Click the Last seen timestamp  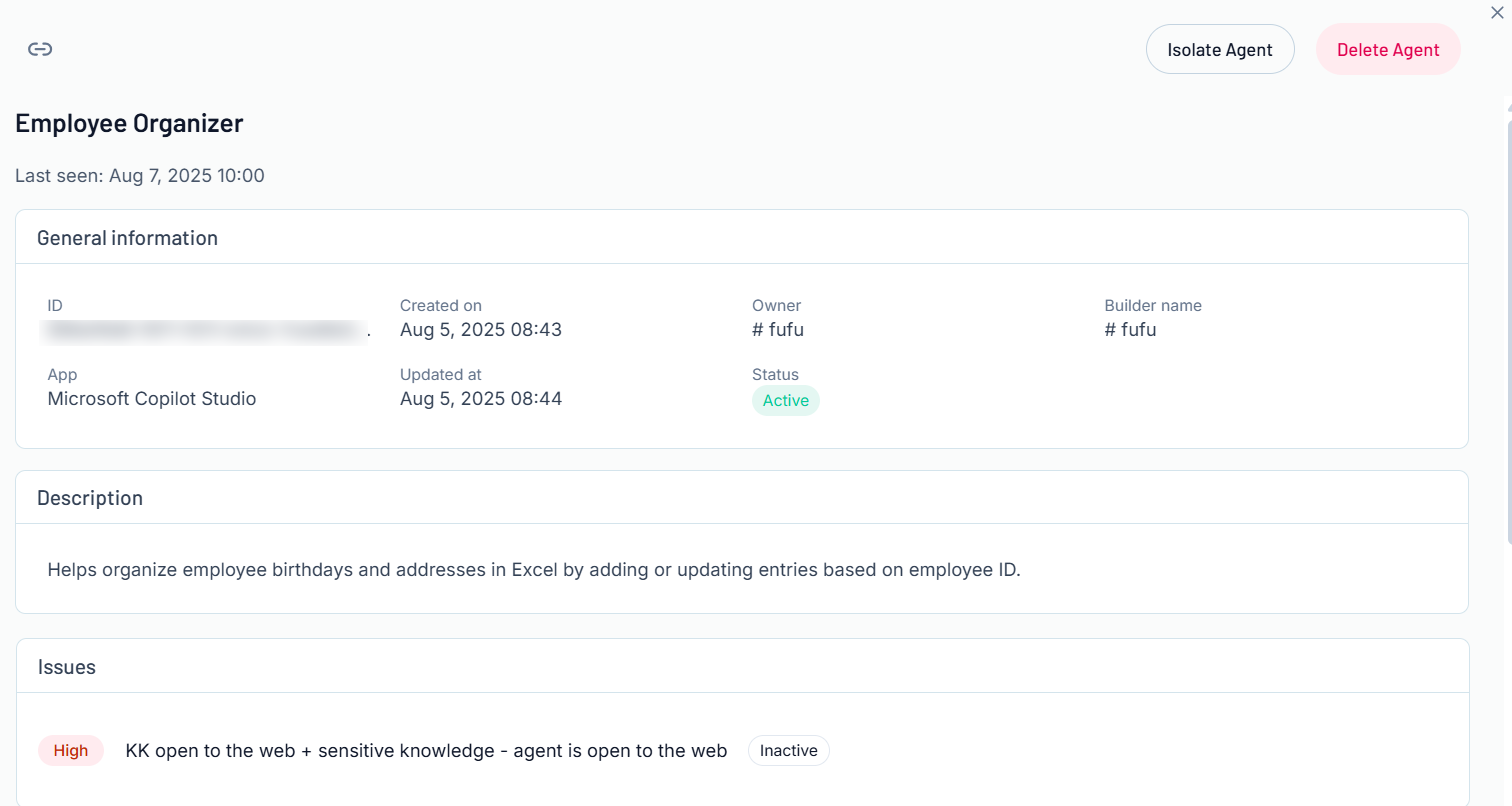(140, 176)
